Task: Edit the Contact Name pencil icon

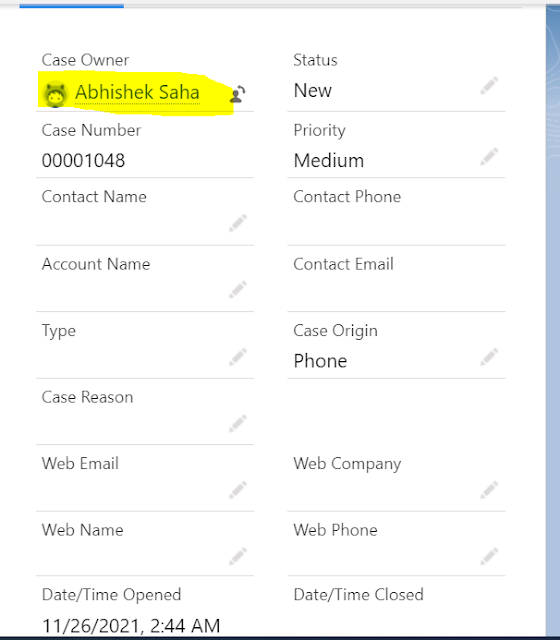Action: [x=238, y=223]
